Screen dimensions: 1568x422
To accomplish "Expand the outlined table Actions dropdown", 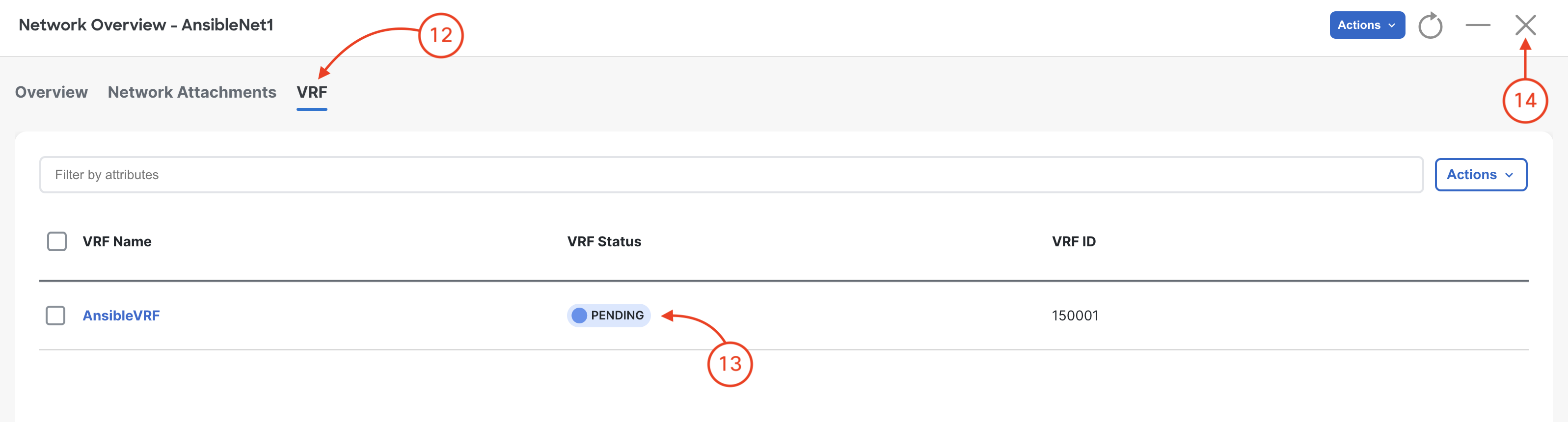I will coord(1480,175).
